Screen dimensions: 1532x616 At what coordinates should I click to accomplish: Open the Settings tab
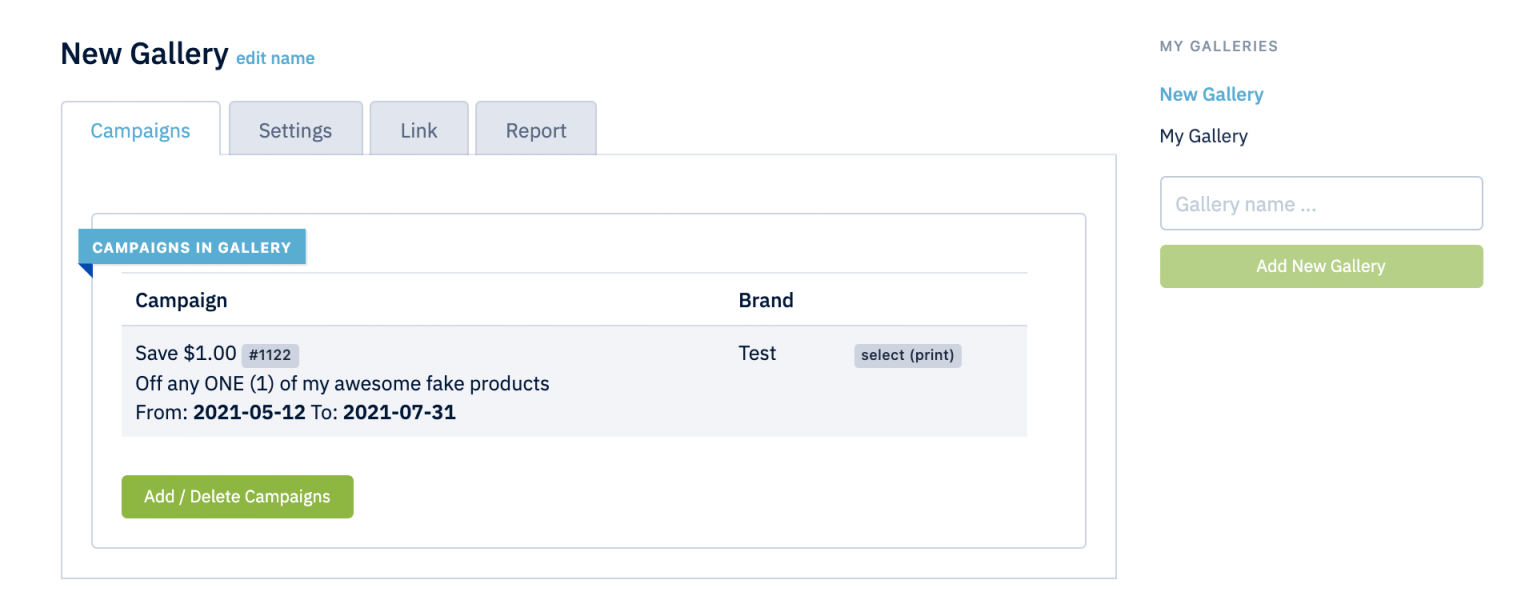coord(295,130)
